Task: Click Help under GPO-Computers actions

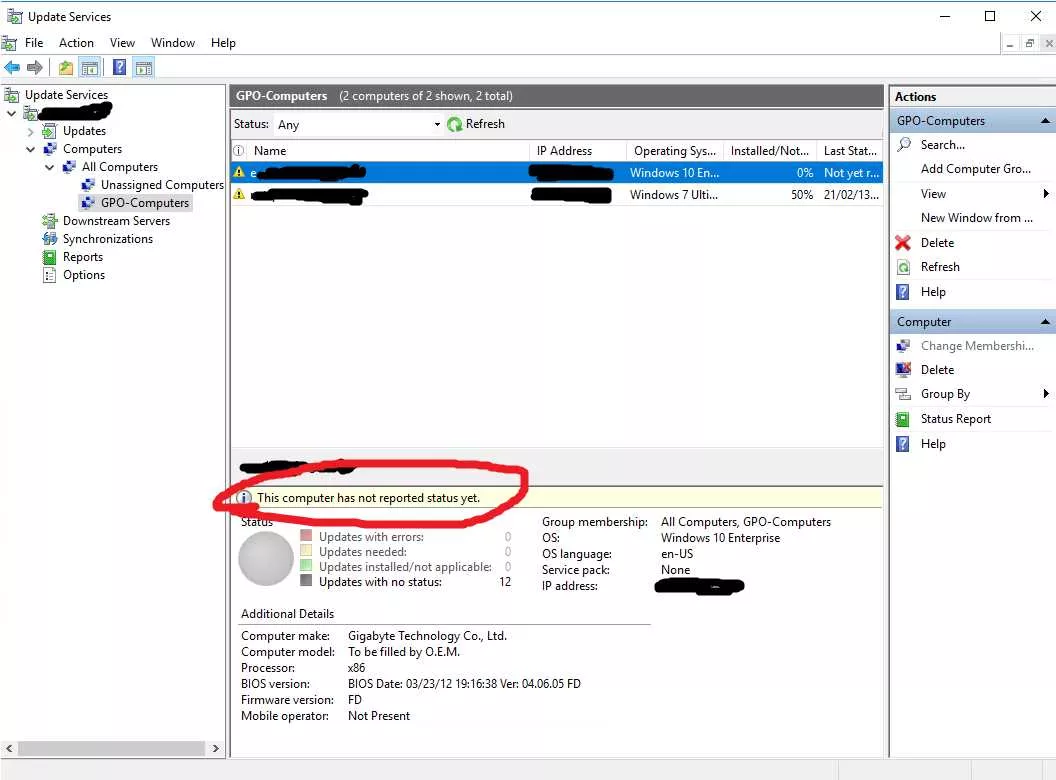Action: (x=933, y=292)
